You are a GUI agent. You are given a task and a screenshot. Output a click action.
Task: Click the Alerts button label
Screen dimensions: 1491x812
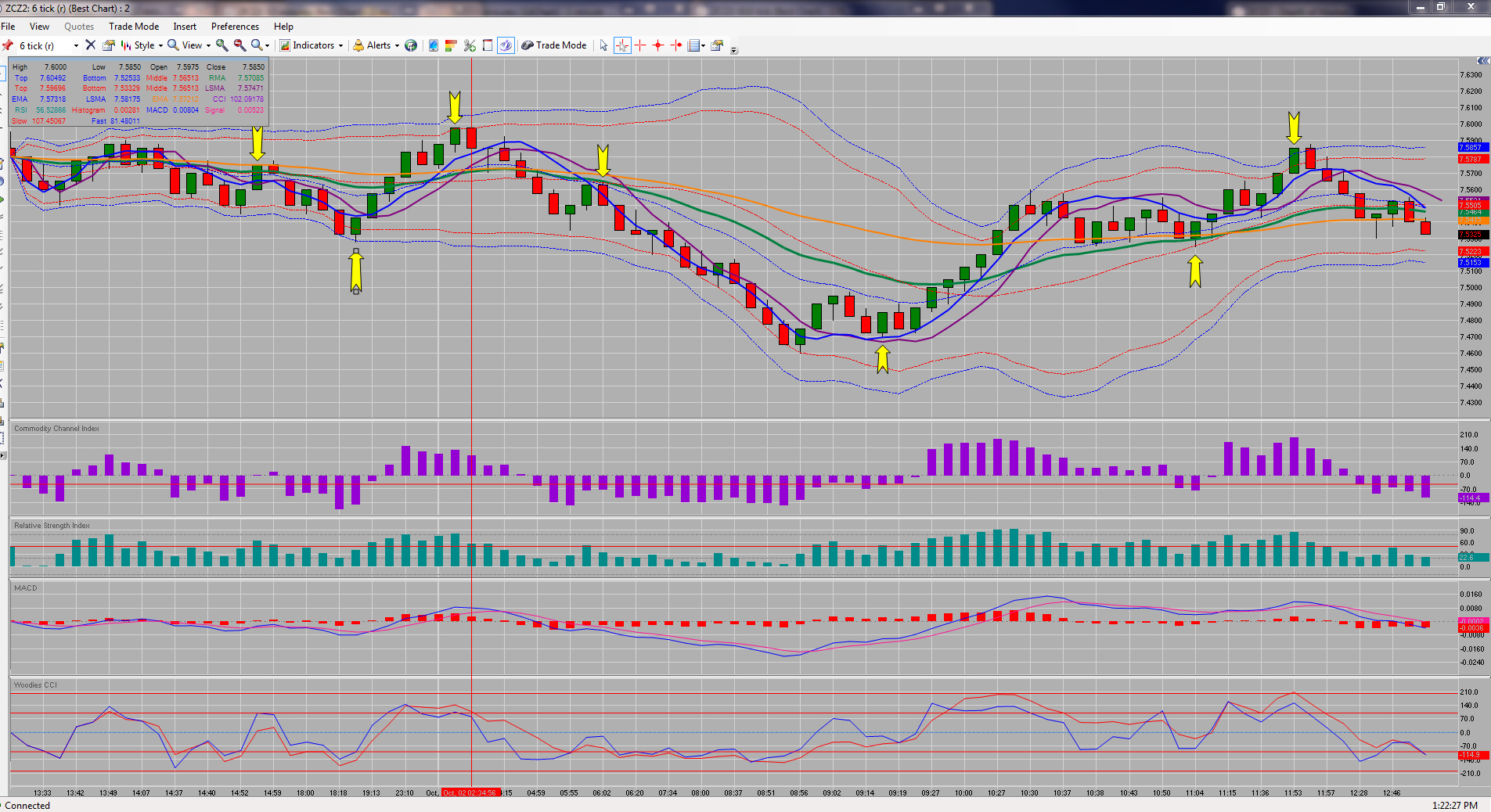click(x=379, y=45)
